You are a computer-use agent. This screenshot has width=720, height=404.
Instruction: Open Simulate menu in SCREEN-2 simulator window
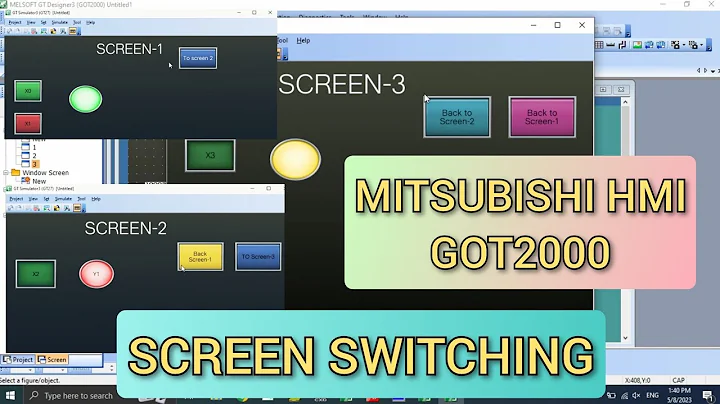pos(63,199)
